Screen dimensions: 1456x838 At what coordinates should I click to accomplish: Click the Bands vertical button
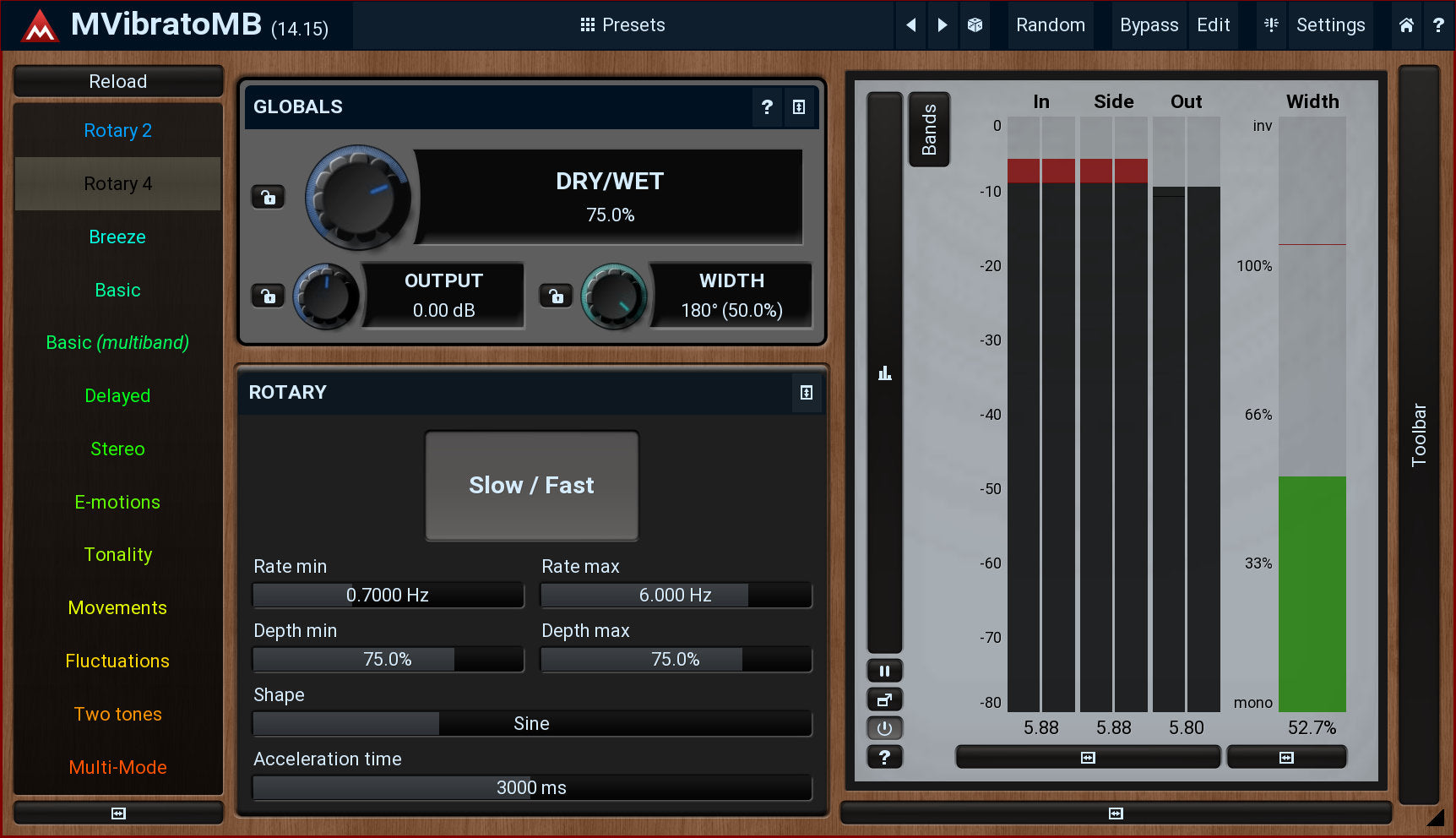pos(929,130)
